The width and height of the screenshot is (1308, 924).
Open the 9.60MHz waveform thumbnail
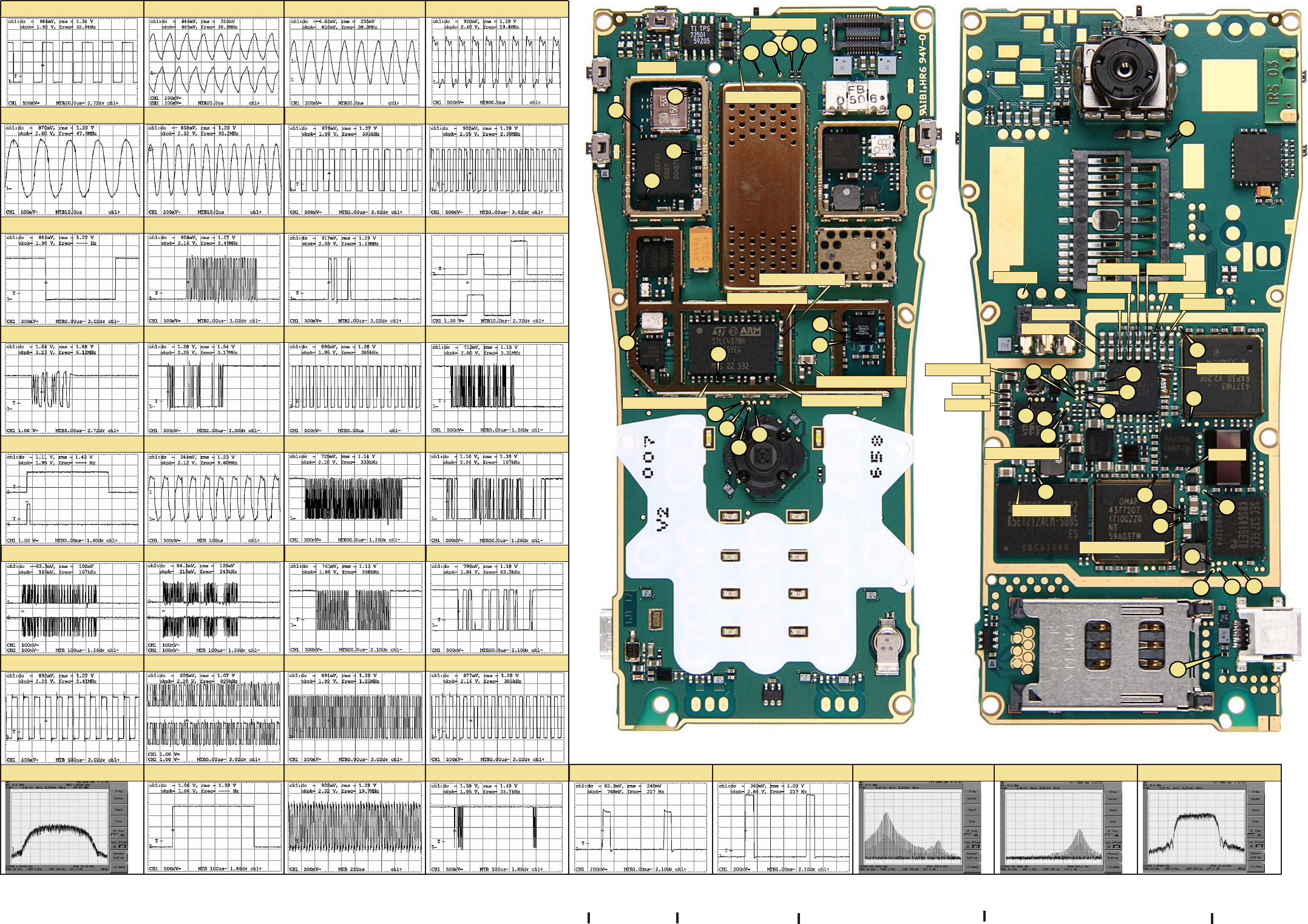coord(214,499)
